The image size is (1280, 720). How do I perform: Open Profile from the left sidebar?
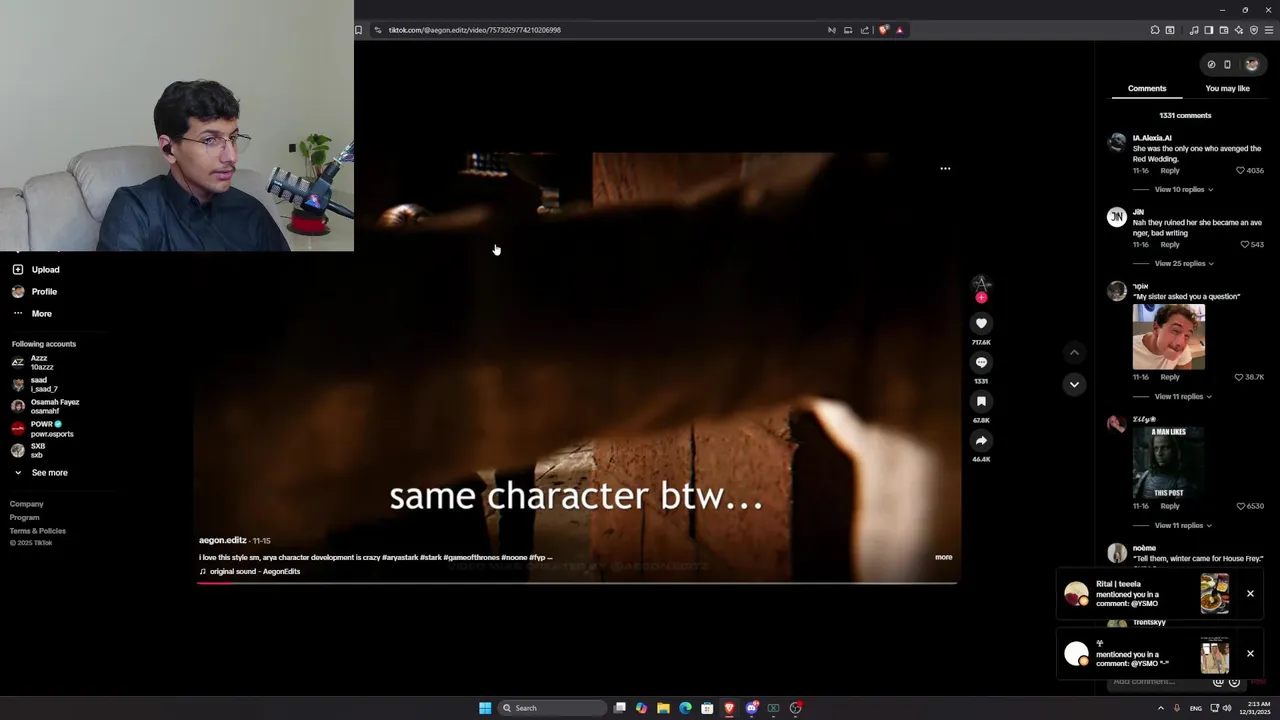coord(35,291)
